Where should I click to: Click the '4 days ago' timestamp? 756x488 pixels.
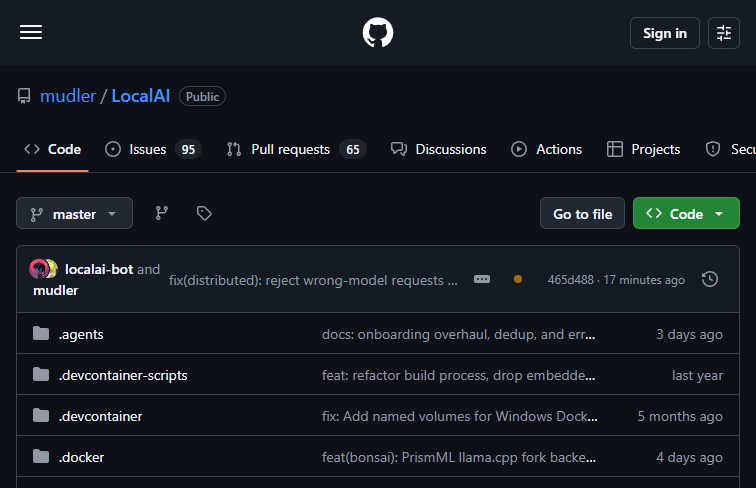pyautogui.click(x=689, y=457)
